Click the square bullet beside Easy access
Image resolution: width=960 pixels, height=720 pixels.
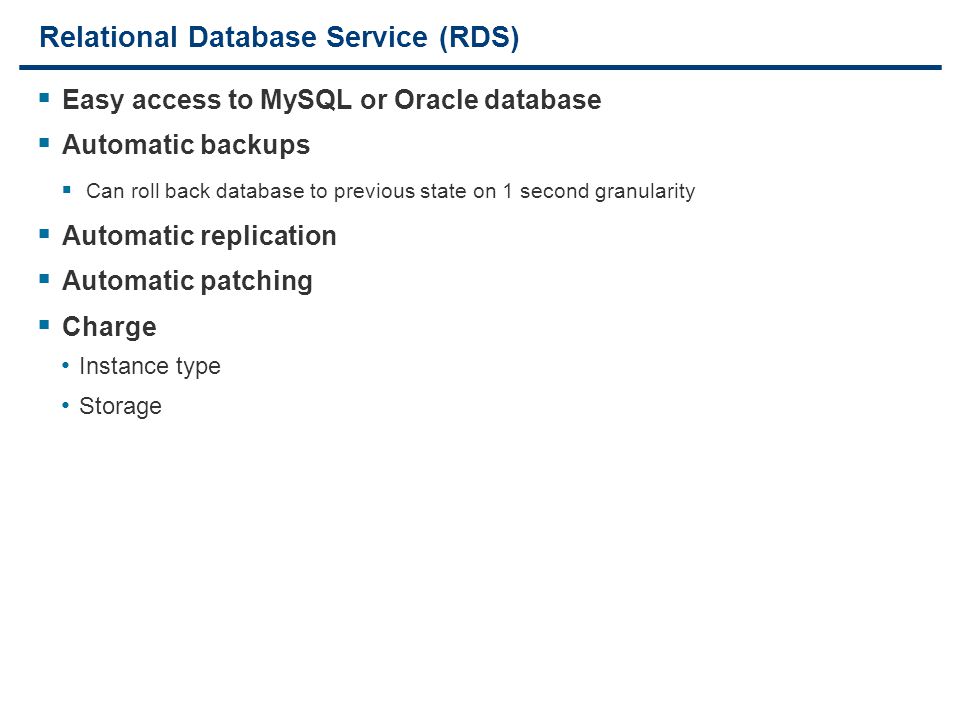coord(44,97)
